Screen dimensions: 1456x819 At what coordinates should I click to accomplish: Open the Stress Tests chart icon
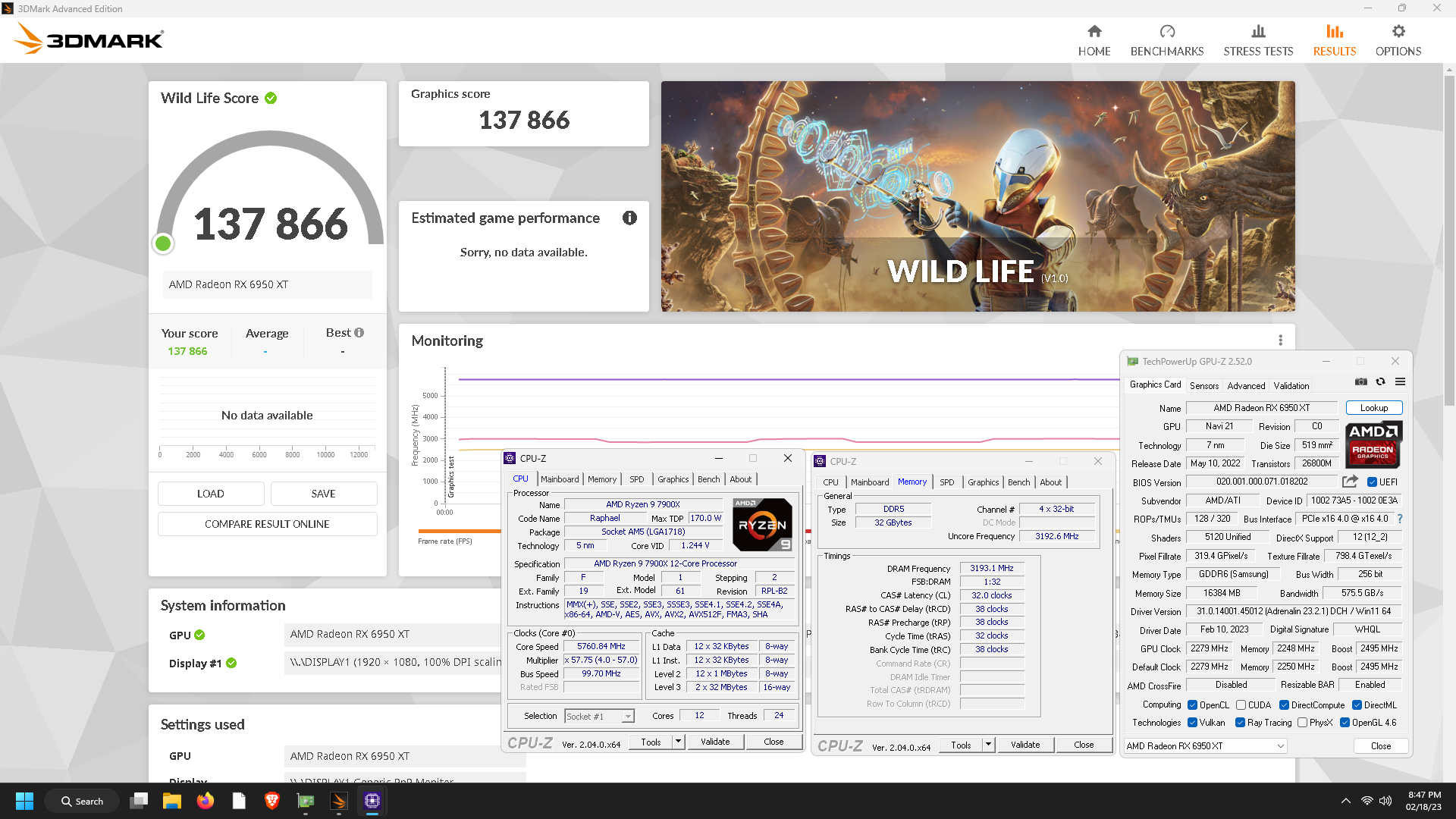click(x=1258, y=31)
